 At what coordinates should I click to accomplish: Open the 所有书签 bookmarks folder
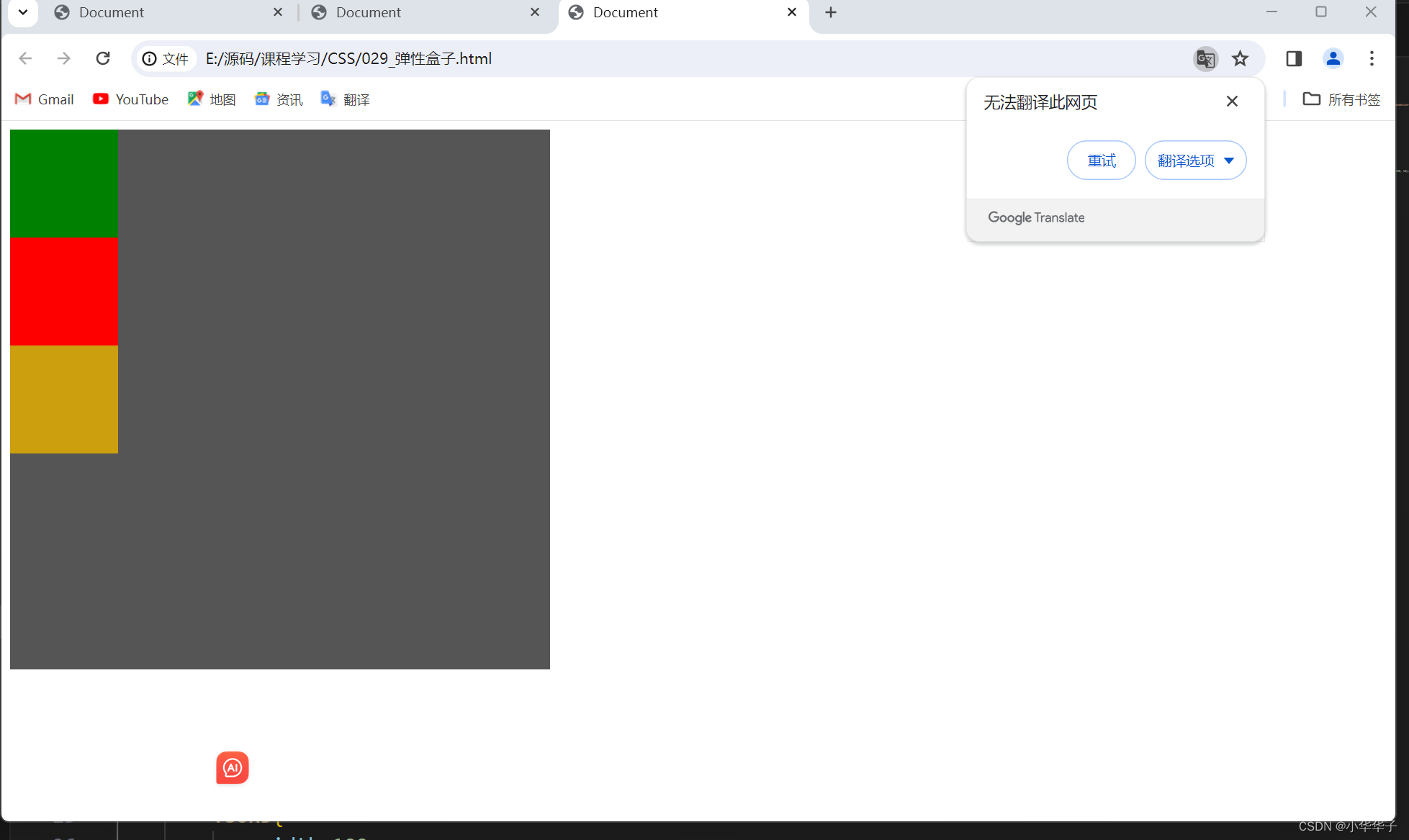(x=1341, y=99)
